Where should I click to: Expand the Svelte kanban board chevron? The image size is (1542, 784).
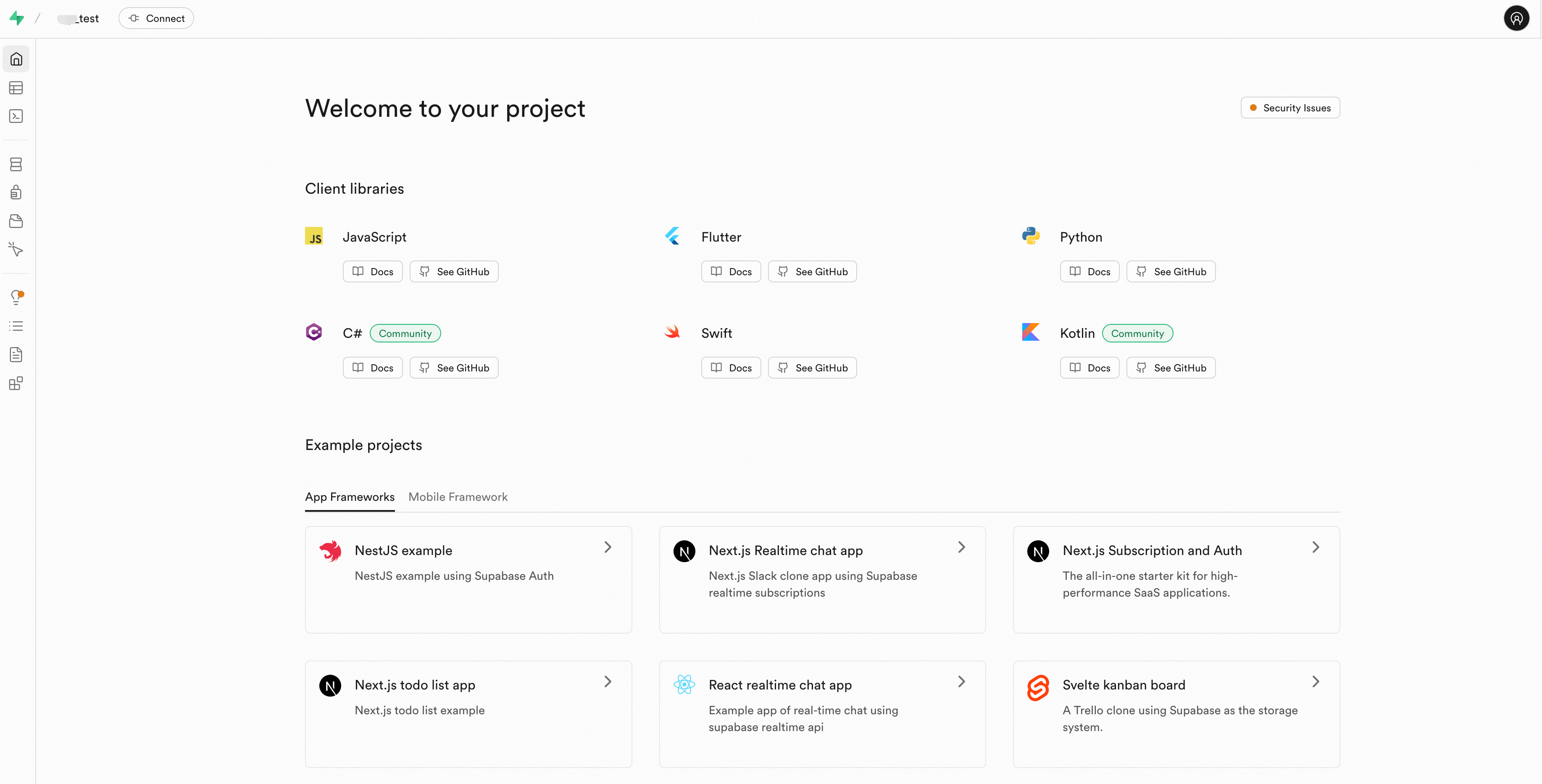pyautogui.click(x=1315, y=682)
